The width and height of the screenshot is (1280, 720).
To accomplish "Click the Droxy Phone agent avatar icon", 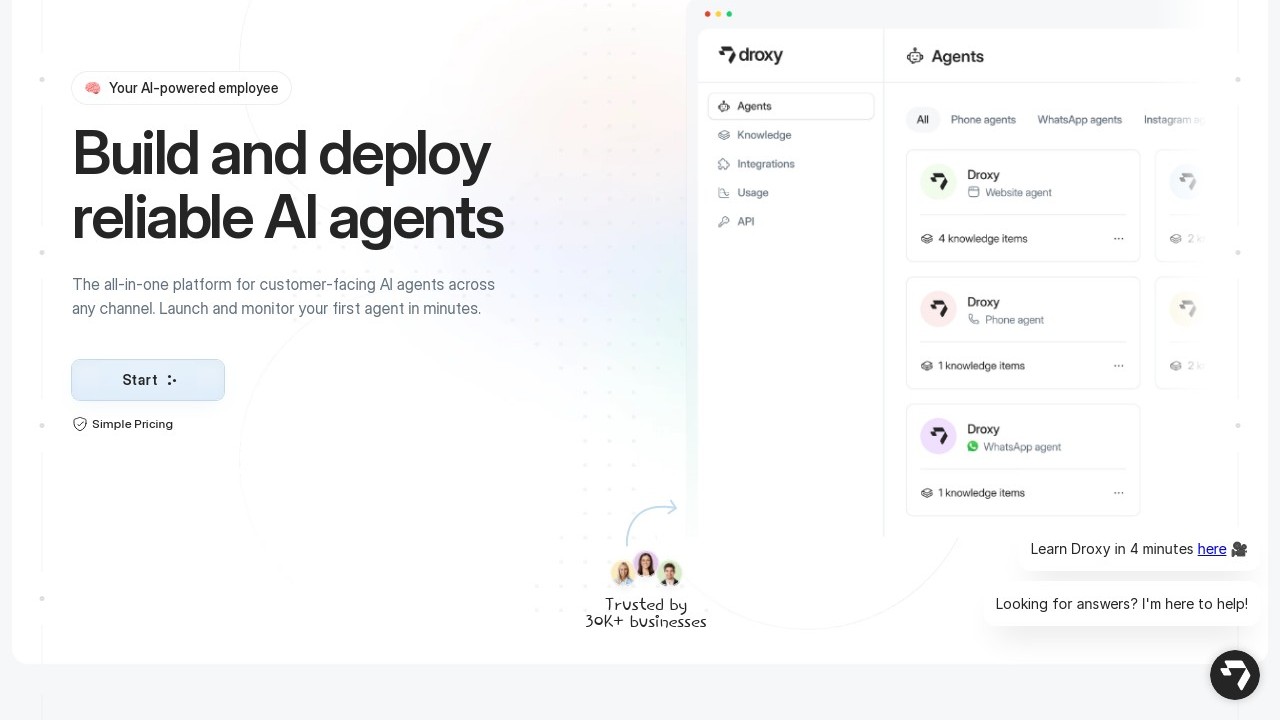I will tap(938, 309).
